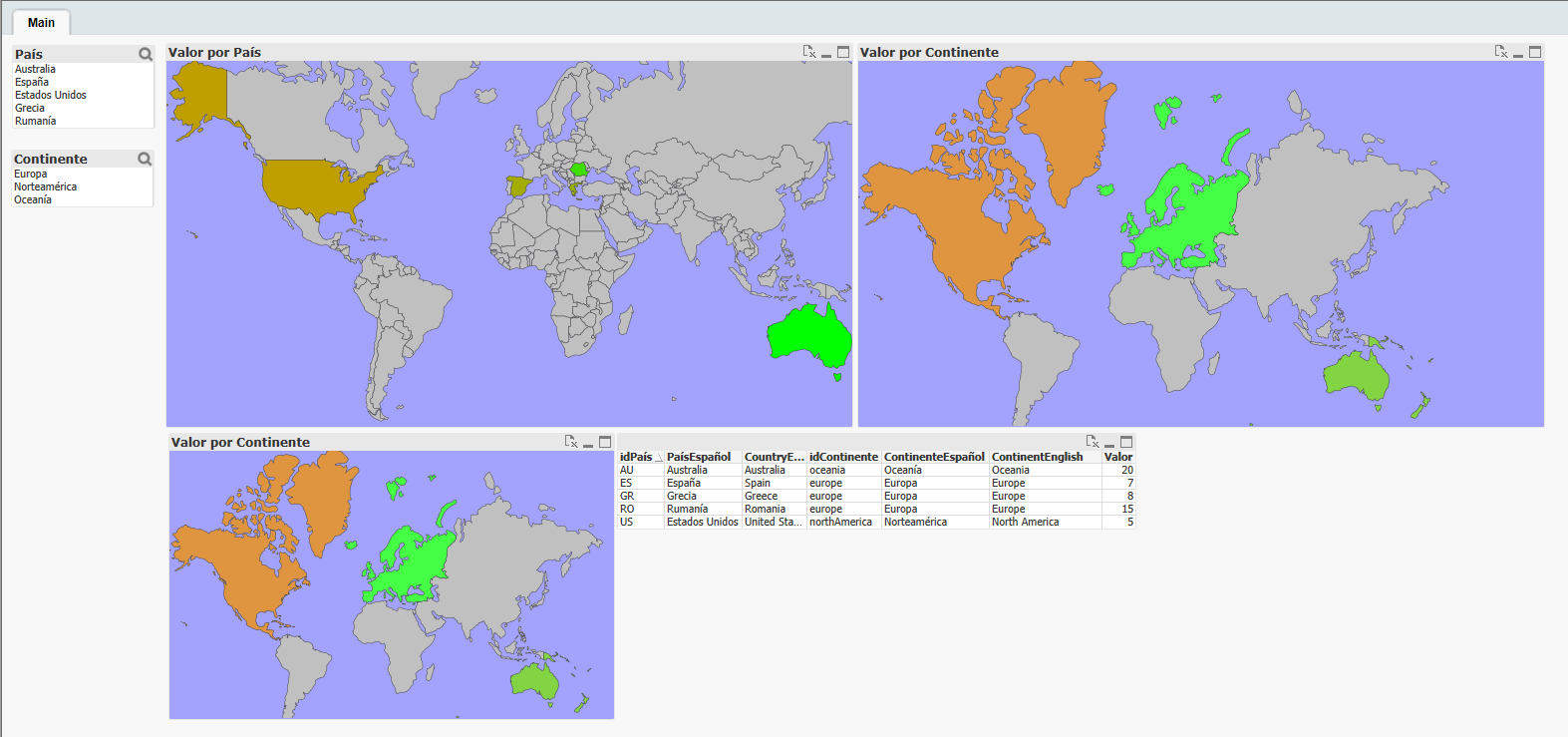Click United States on the Valor por País map
Screen dimensions: 1568x737
(x=314, y=189)
